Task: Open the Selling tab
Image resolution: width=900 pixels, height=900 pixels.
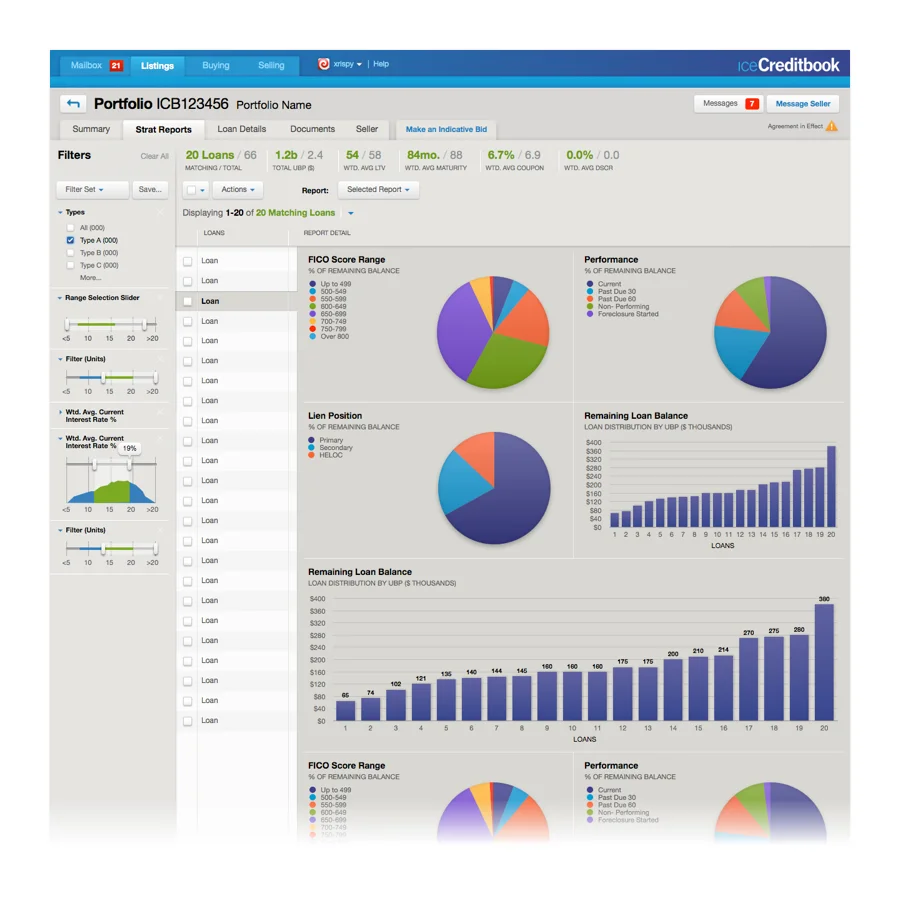Action: (x=271, y=65)
